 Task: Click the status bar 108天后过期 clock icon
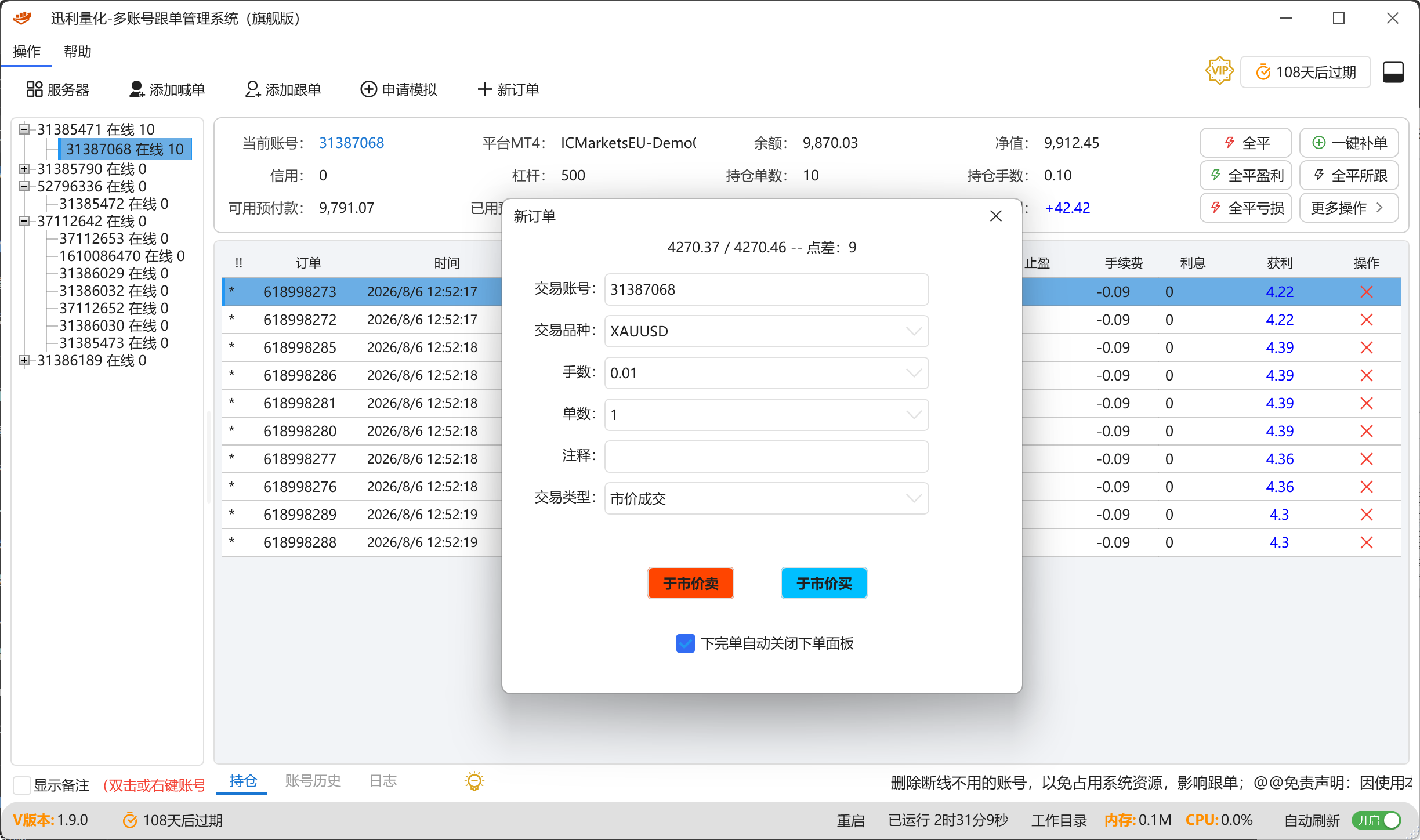[x=130, y=820]
